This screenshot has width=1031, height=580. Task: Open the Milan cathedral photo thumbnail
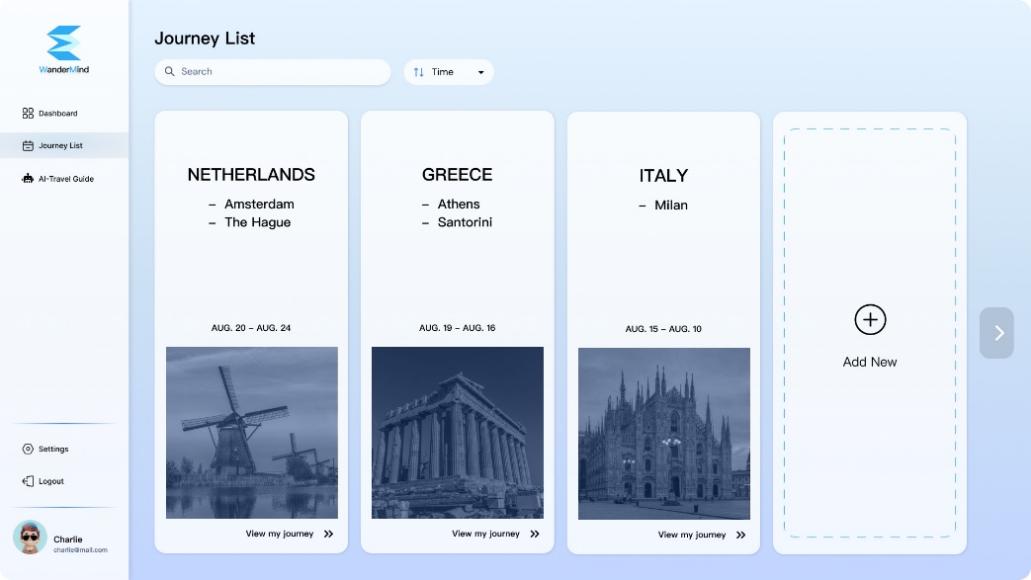click(664, 434)
